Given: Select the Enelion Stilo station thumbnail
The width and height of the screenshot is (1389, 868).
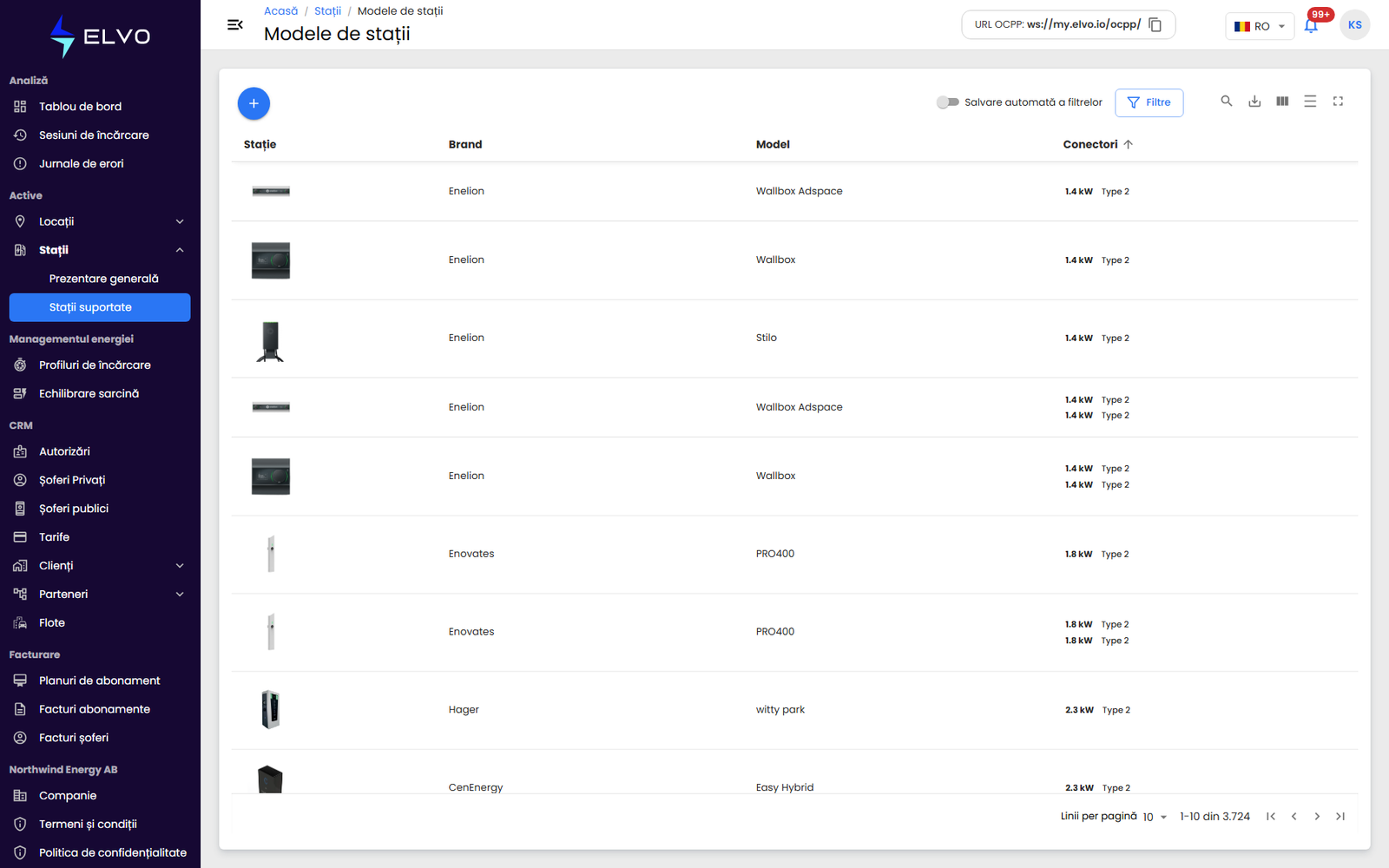Looking at the screenshot, I should click(270, 340).
